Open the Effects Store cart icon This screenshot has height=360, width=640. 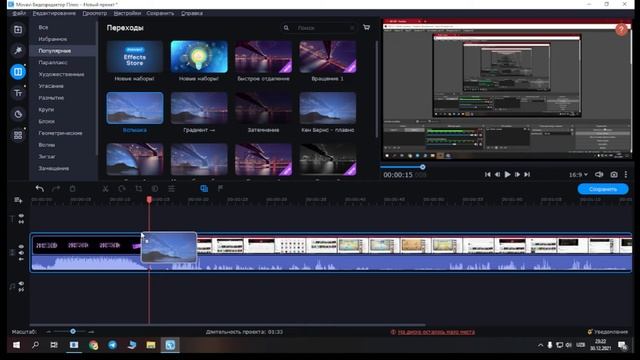tap(367, 27)
